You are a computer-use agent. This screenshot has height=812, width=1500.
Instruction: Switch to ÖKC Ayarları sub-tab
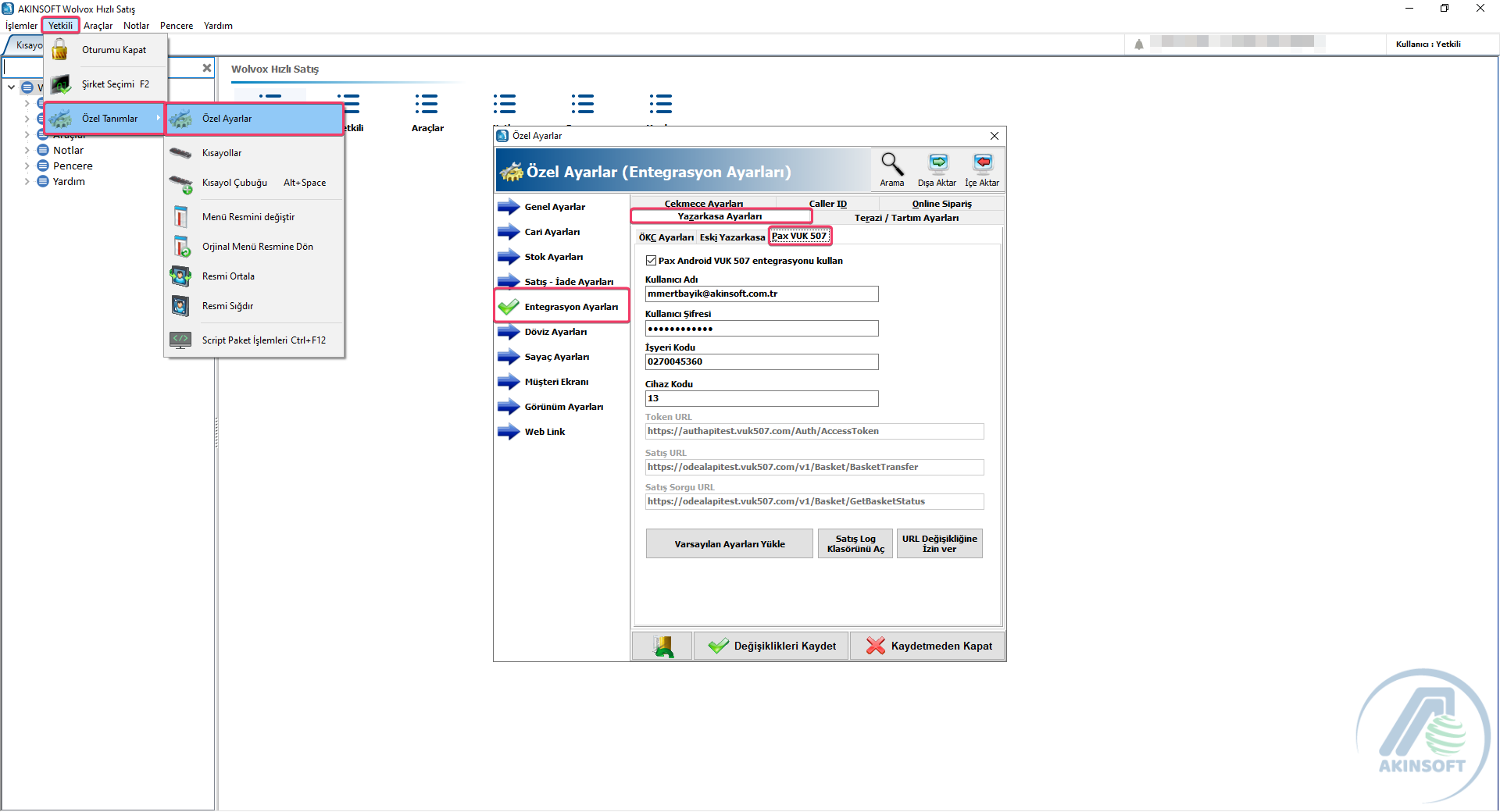point(666,237)
